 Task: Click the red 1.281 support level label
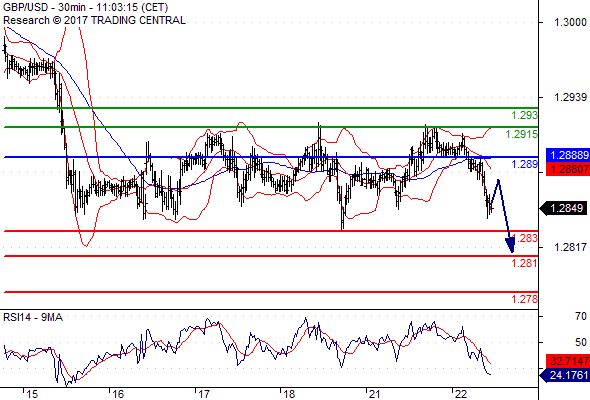tap(525, 263)
